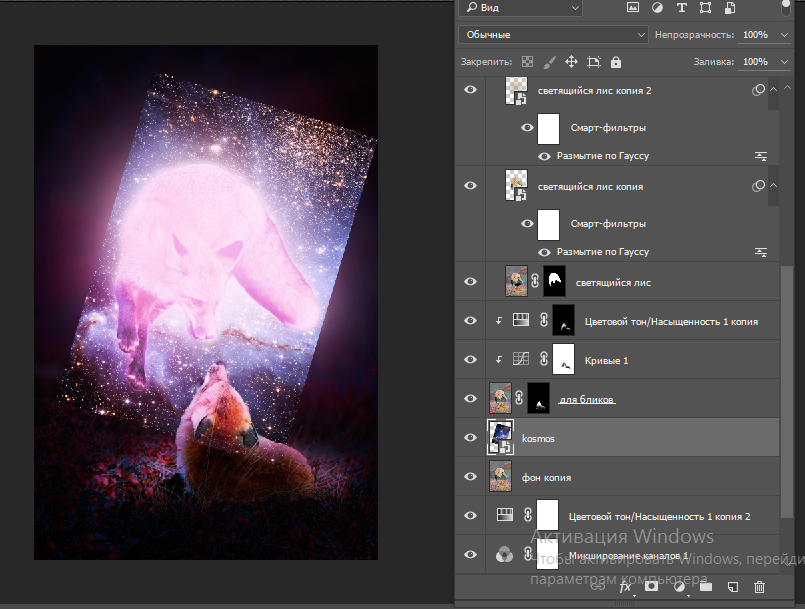
Task: Open the opacity 'Непрозрачность' slider arrow
Action: pyautogui.click(x=784, y=34)
